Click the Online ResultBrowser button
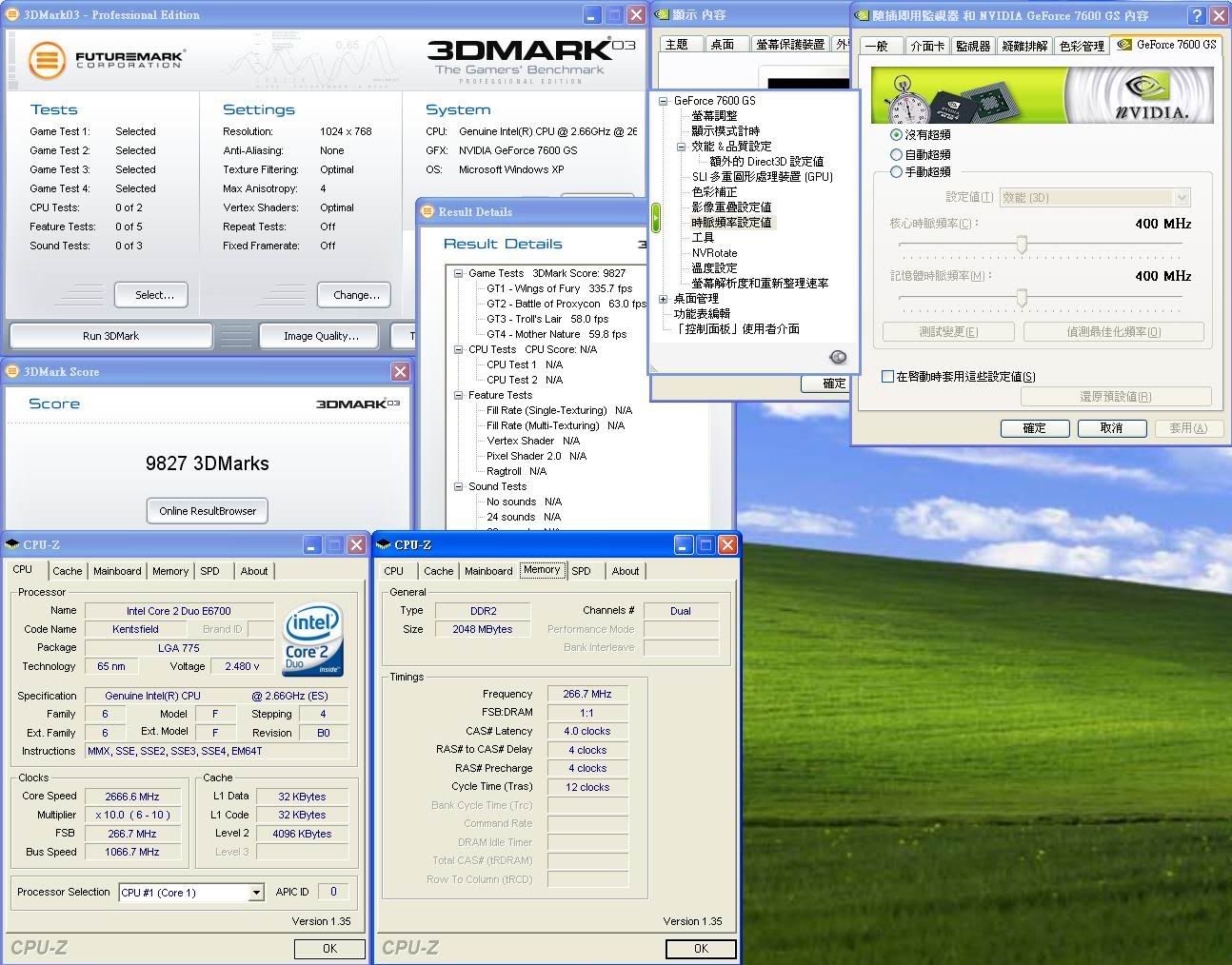1232x965 pixels. (x=208, y=511)
